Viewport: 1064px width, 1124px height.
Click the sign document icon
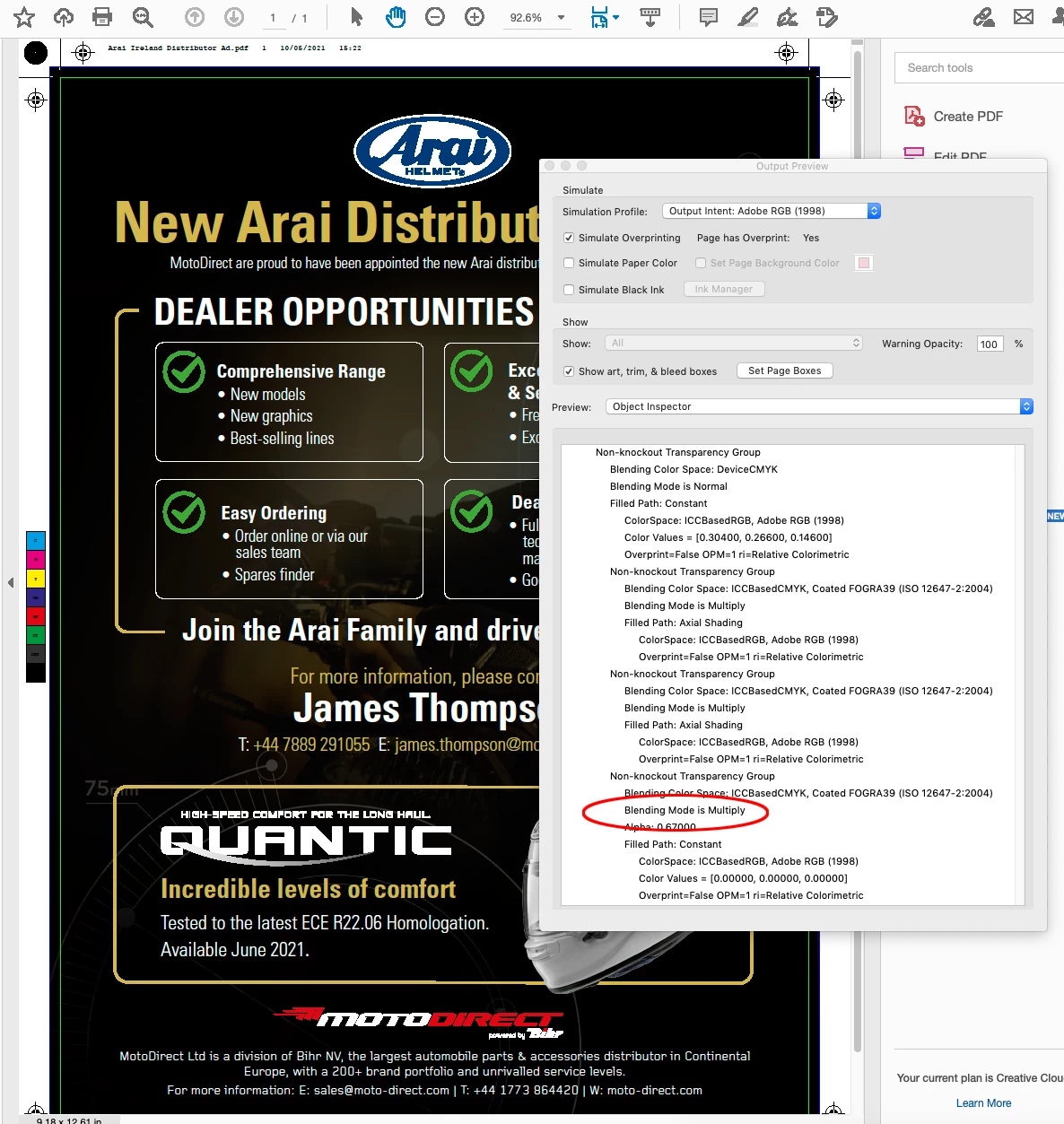point(788,17)
